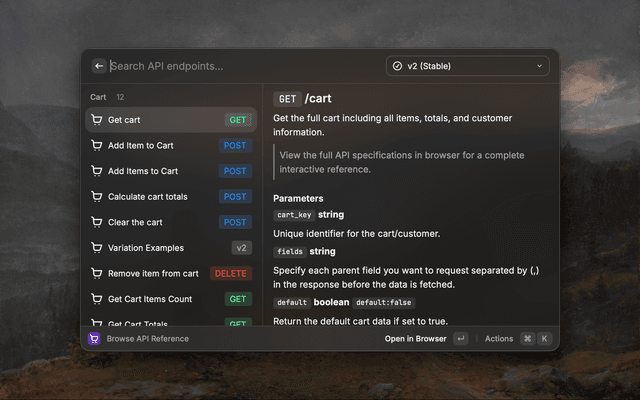This screenshot has width=640, height=400.
Task: Click the v2 badge on Variation Examples
Action: tap(242, 248)
